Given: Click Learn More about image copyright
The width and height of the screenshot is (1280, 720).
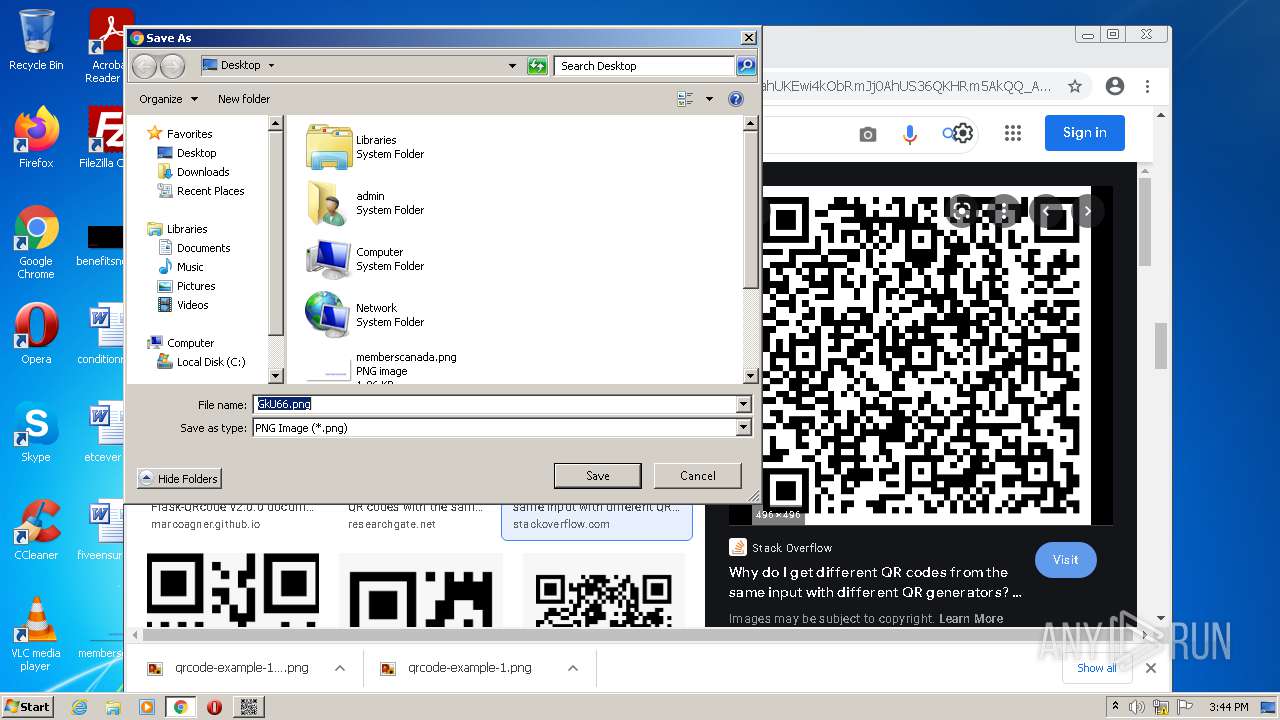Looking at the screenshot, I should pos(970,619).
